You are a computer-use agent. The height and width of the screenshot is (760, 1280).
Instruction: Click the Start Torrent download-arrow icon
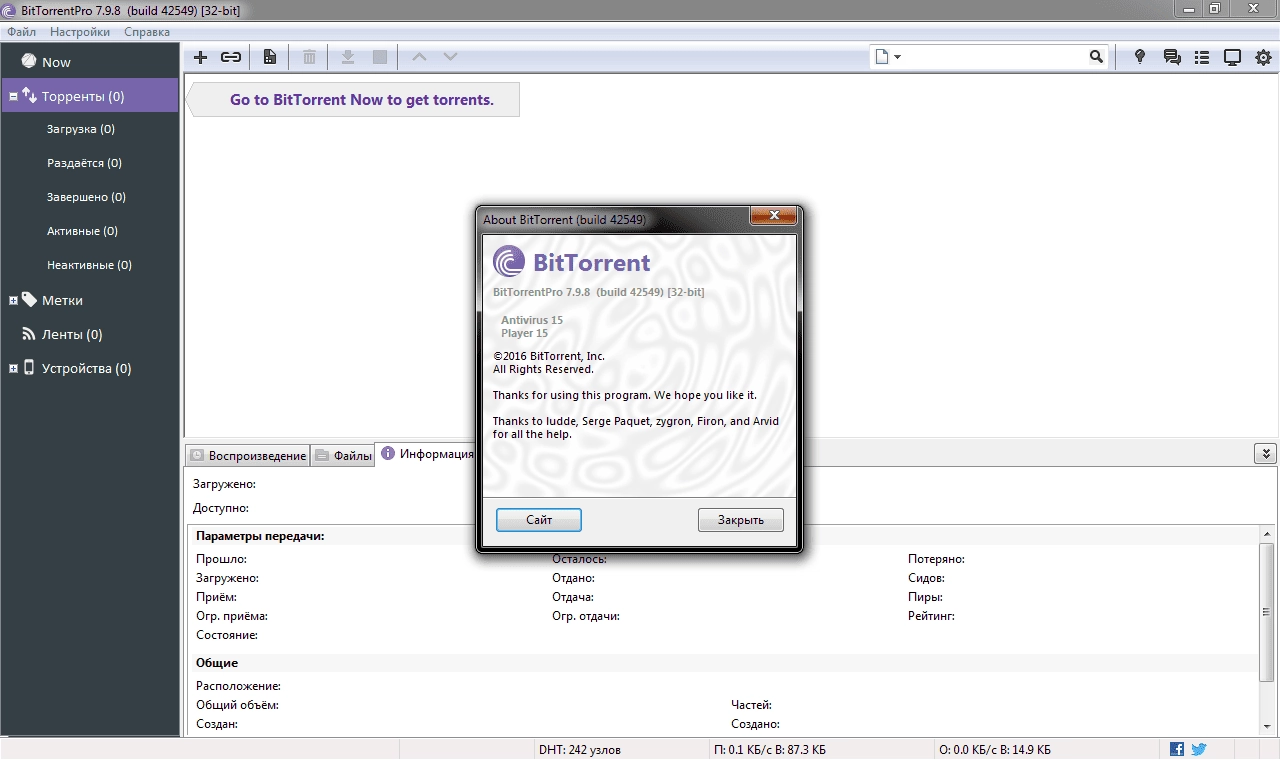pyautogui.click(x=348, y=57)
